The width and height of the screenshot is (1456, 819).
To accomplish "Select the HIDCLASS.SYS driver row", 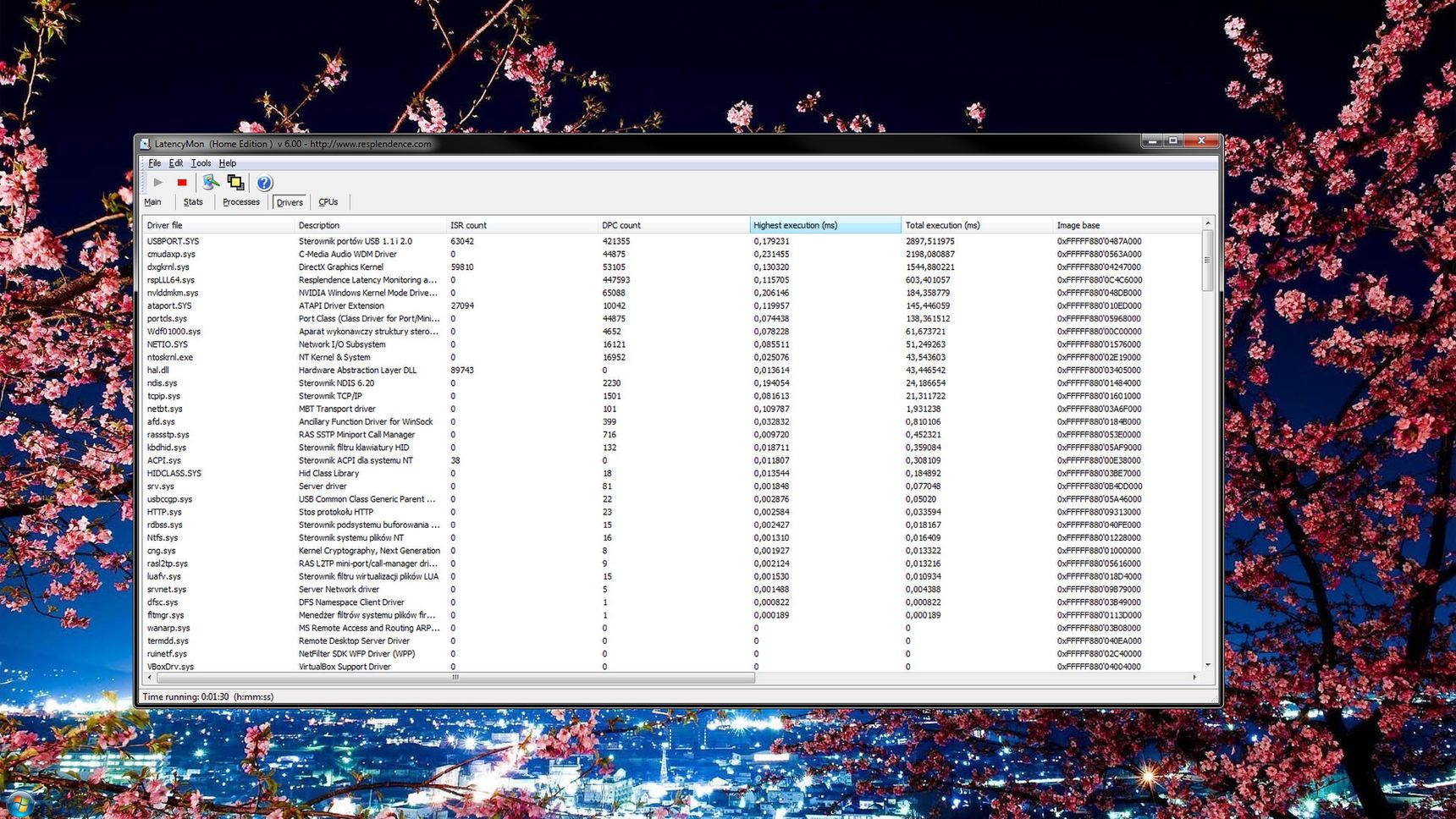I will point(672,474).
